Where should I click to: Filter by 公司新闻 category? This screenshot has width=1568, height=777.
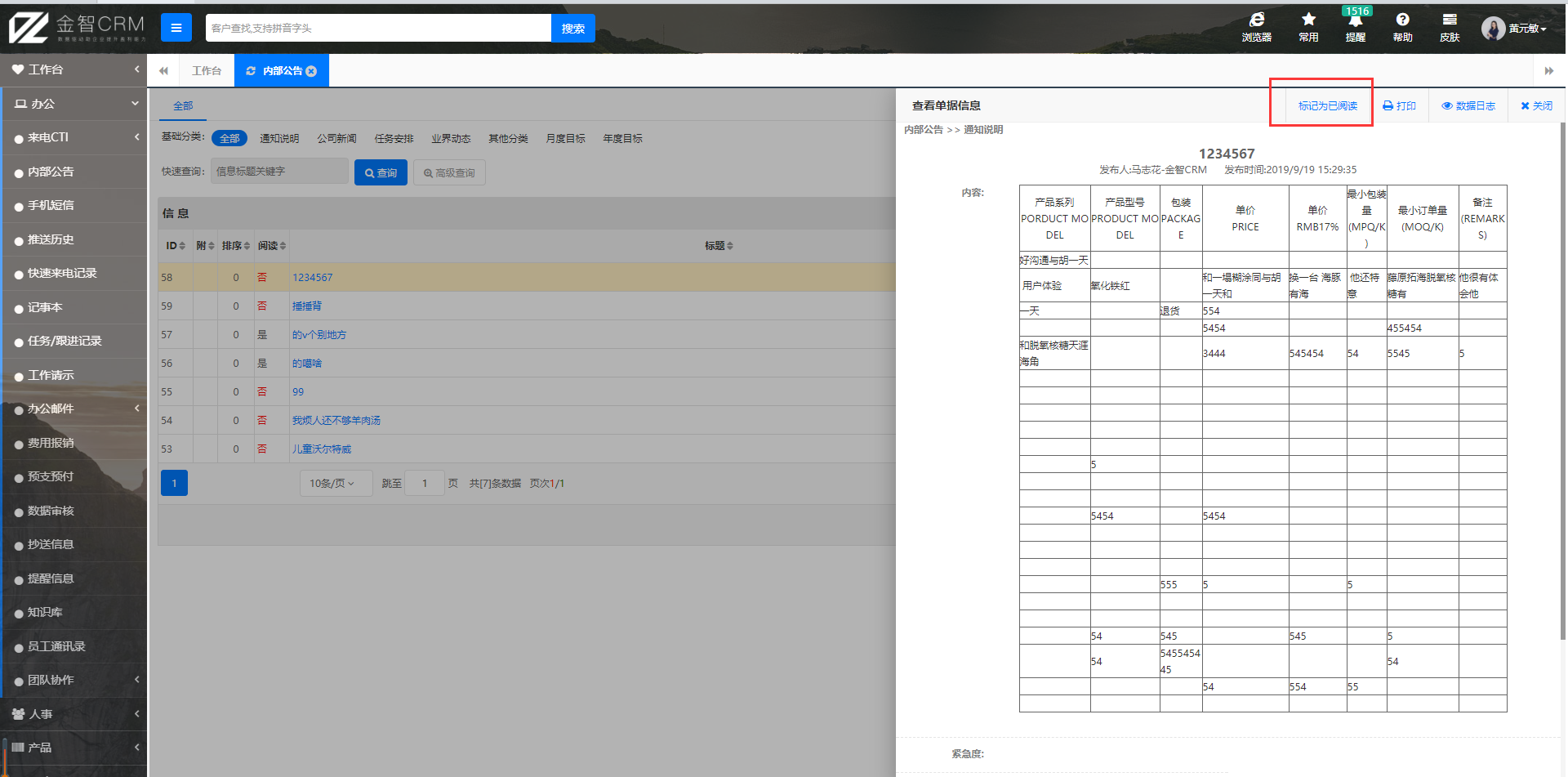(x=336, y=138)
